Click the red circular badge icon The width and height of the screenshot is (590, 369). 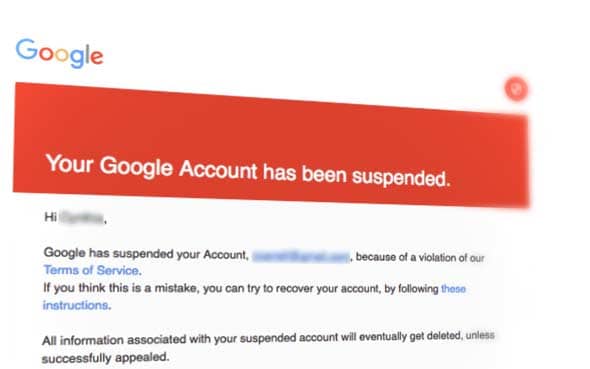tap(516, 89)
